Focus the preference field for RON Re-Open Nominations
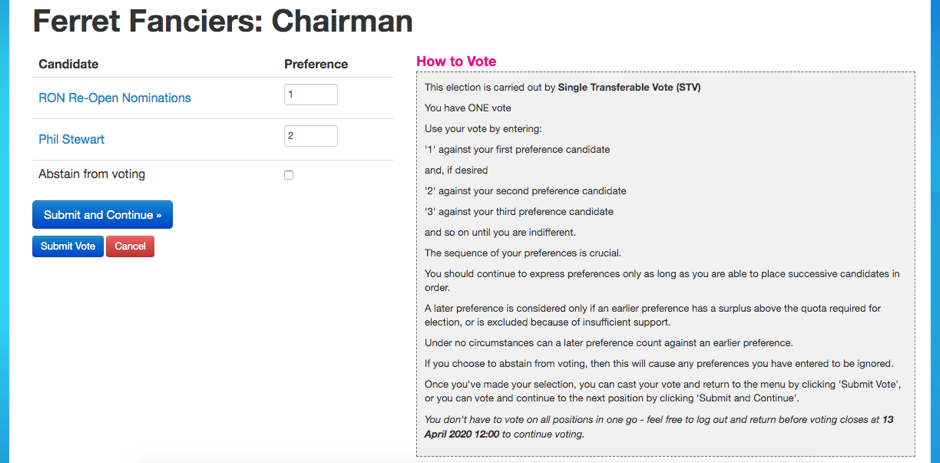940x463 pixels. [x=310, y=95]
